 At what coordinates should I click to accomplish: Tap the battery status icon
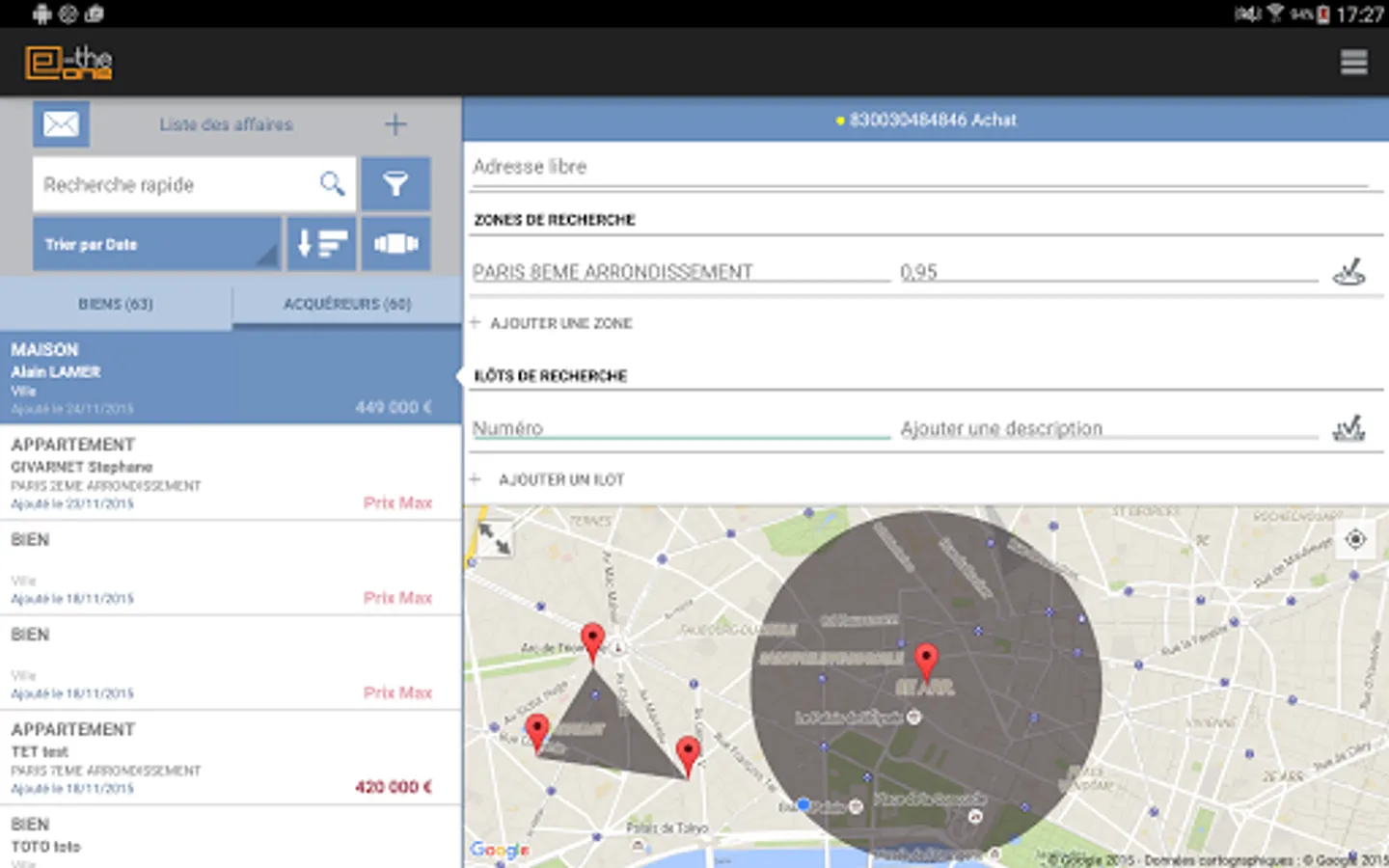(x=1324, y=14)
